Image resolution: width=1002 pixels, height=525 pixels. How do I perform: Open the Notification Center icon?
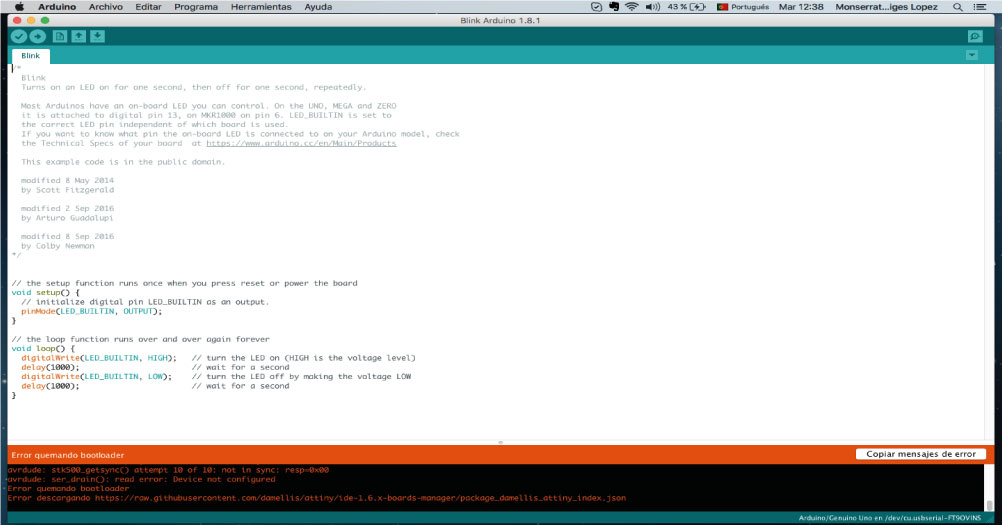[980, 6]
